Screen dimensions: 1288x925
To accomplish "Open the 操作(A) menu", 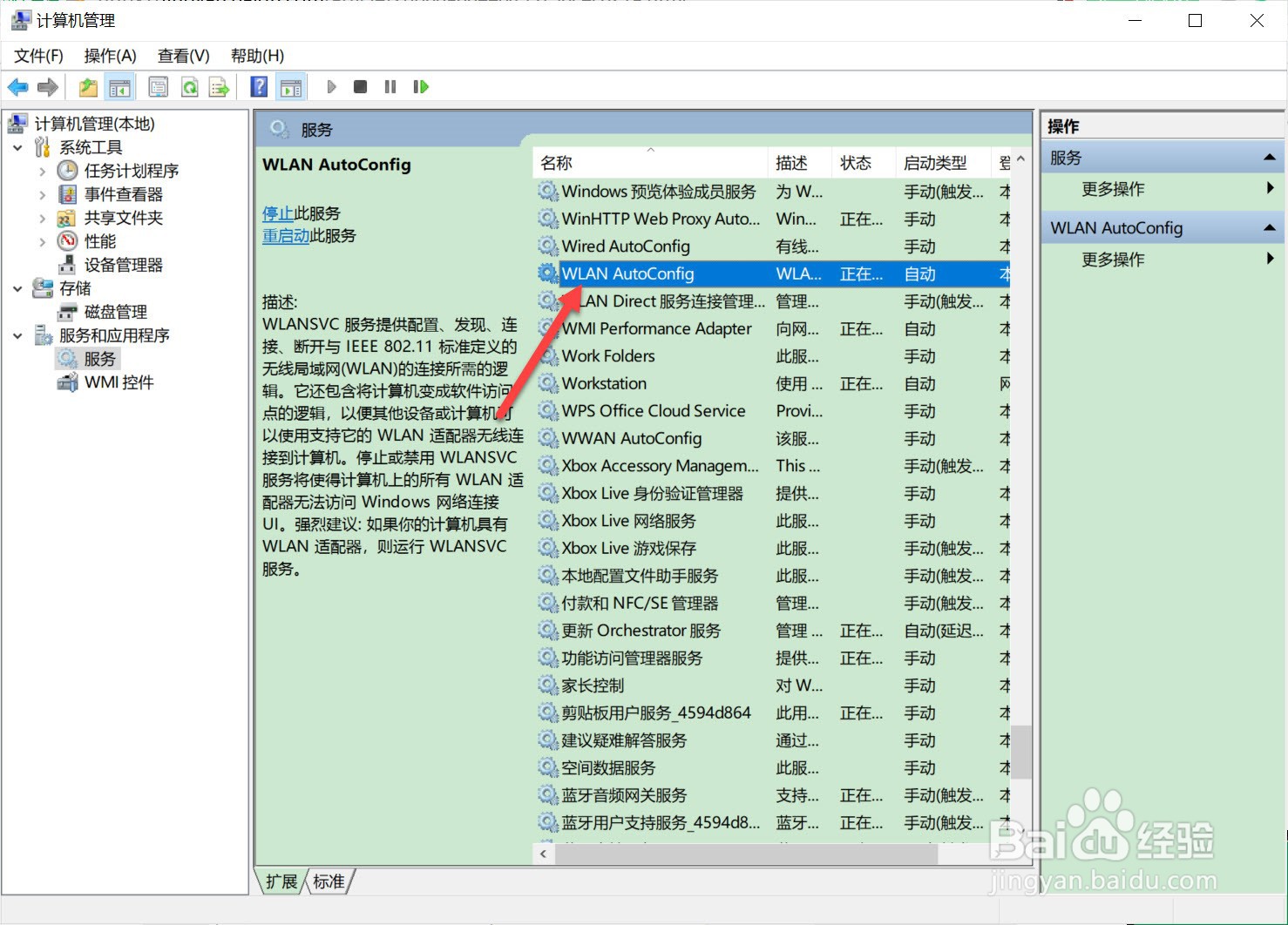I will (110, 56).
